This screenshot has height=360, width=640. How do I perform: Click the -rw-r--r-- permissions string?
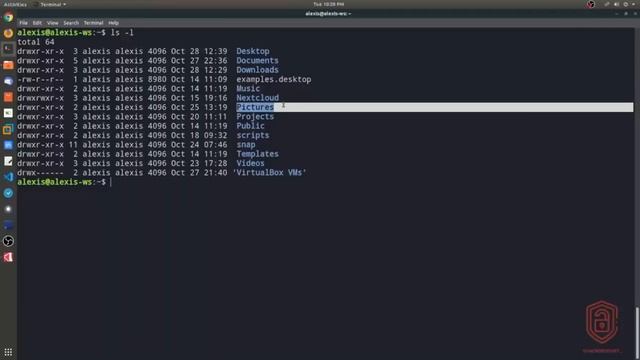coord(40,79)
